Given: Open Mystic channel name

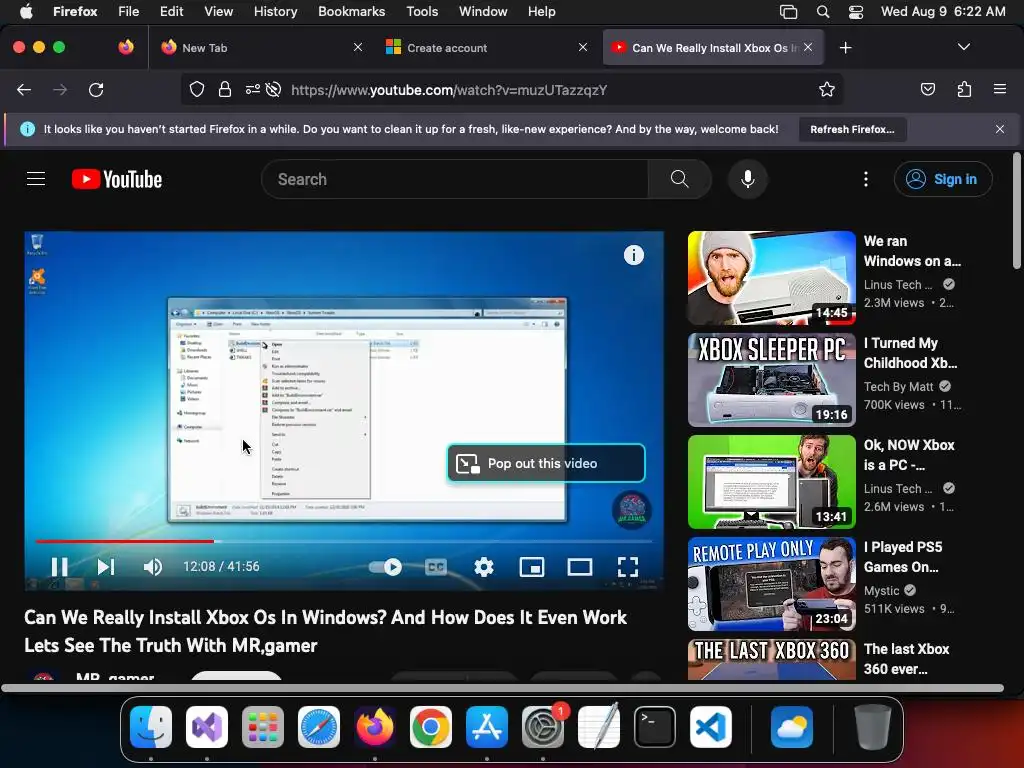Looking at the screenshot, I should (x=881, y=590).
